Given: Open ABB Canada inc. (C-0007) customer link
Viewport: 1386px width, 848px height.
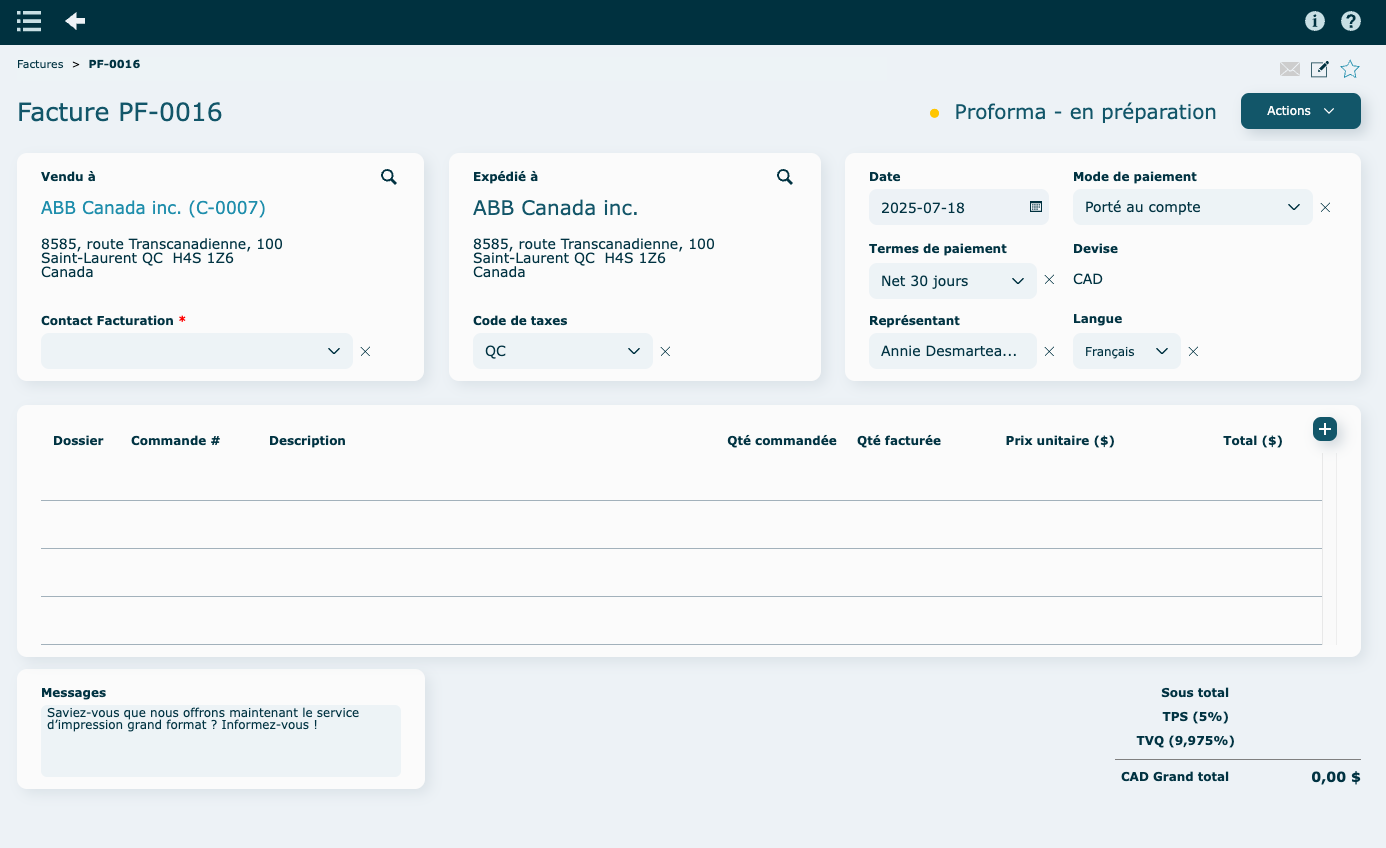Looking at the screenshot, I should pos(153,208).
